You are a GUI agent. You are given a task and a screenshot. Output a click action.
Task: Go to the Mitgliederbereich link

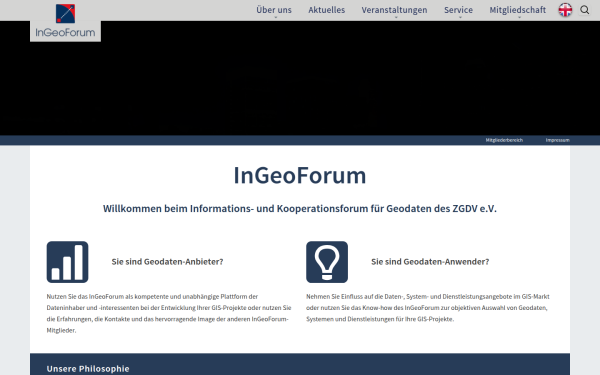tap(504, 140)
